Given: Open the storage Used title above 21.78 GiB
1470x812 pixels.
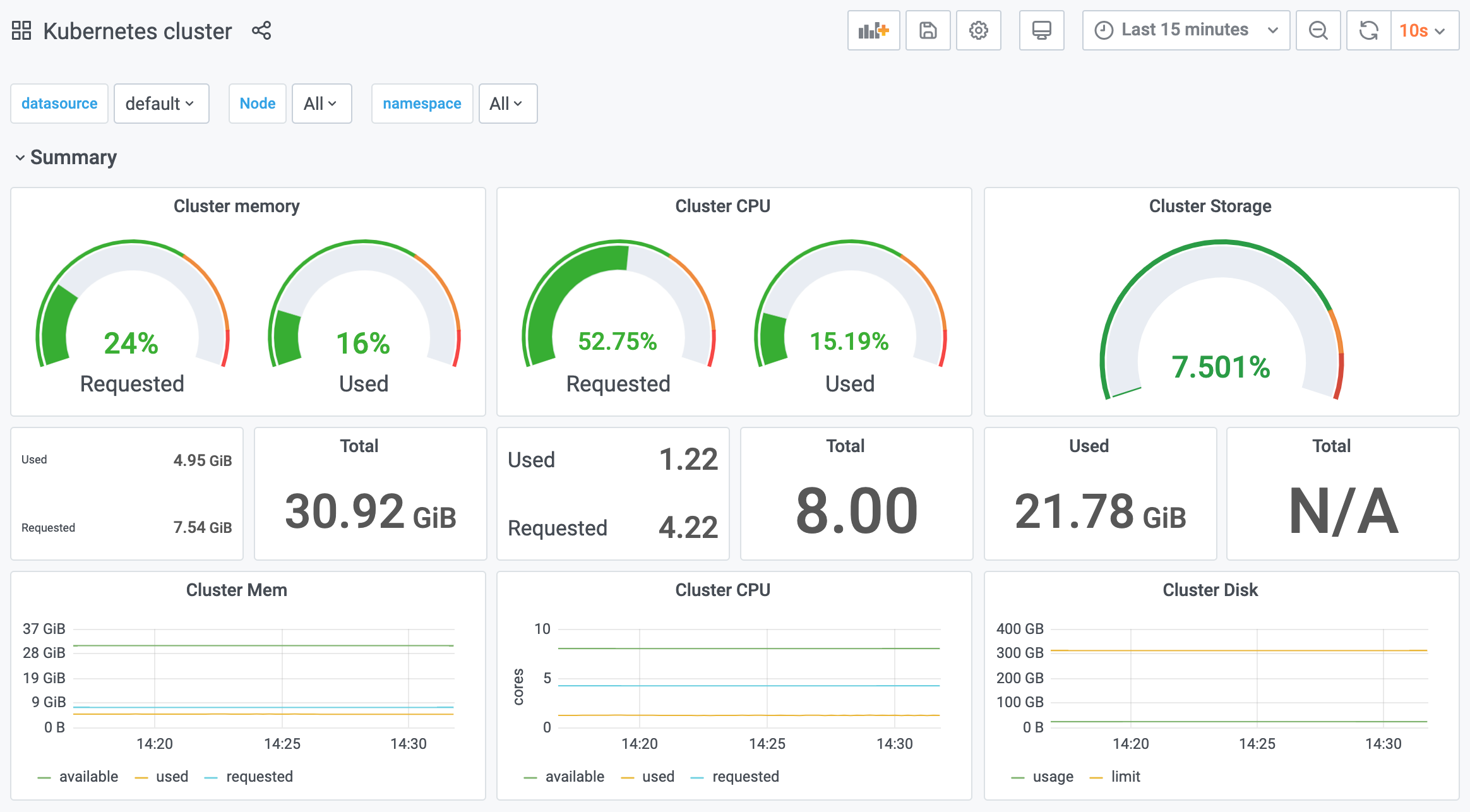Looking at the screenshot, I should click(x=1089, y=446).
